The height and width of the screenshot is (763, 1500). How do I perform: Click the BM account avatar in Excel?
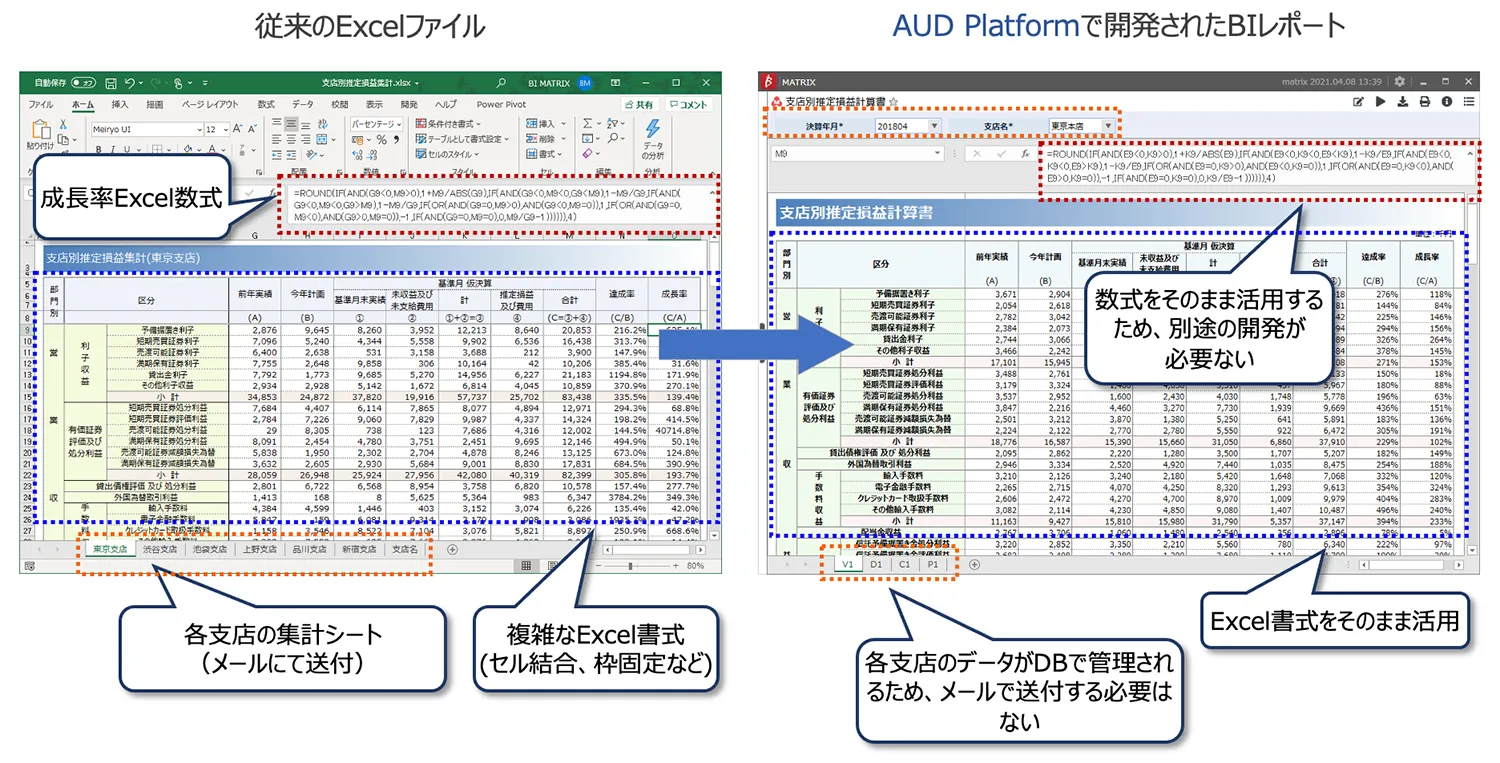click(x=585, y=83)
